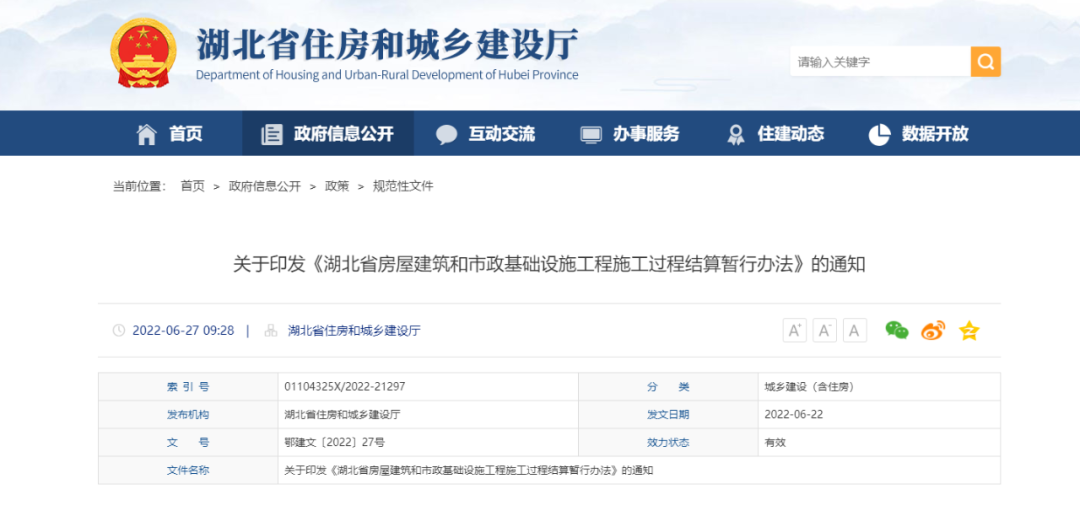Click 政策 breadcrumb link
This screenshot has width=1080, height=522.
pyautogui.click(x=337, y=186)
